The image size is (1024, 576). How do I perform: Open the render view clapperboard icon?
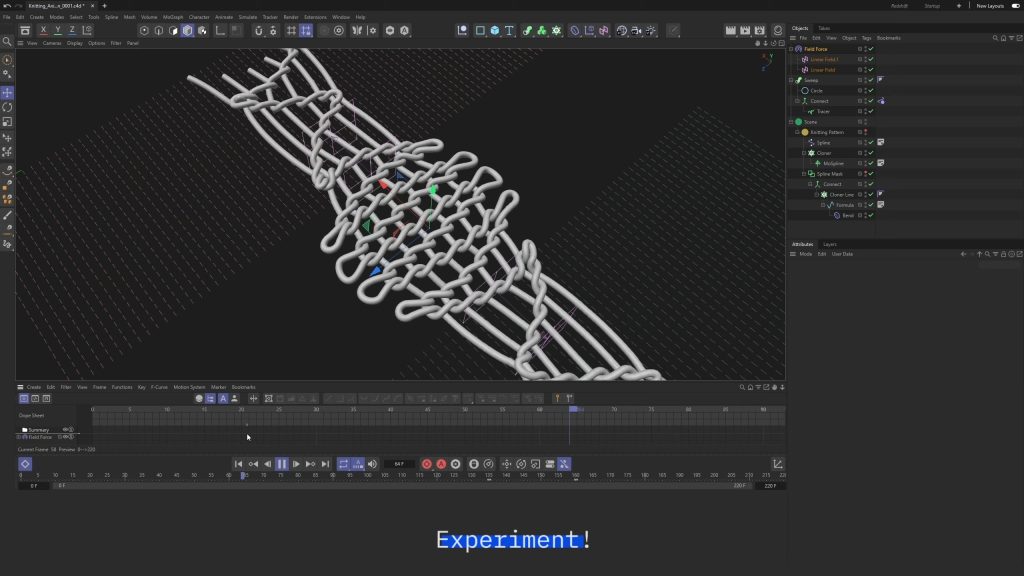[x=731, y=30]
